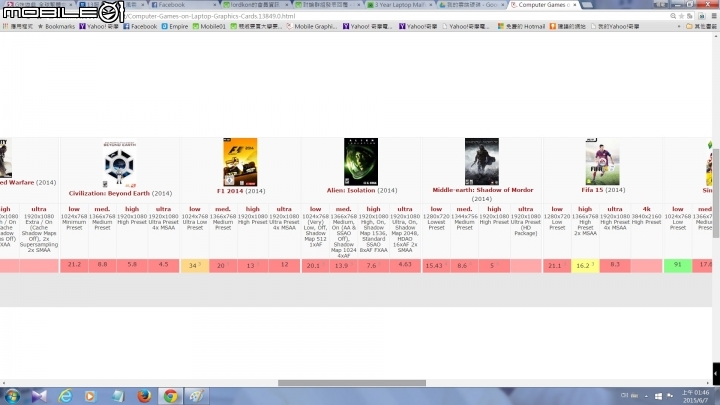
Task: Launch Visual Studio from the taskbar
Action: (39, 396)
